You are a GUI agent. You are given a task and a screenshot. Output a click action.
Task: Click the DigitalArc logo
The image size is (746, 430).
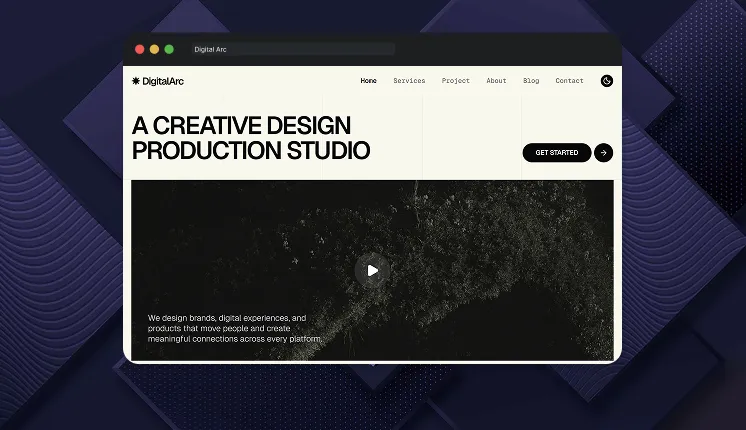click(157, 81)
